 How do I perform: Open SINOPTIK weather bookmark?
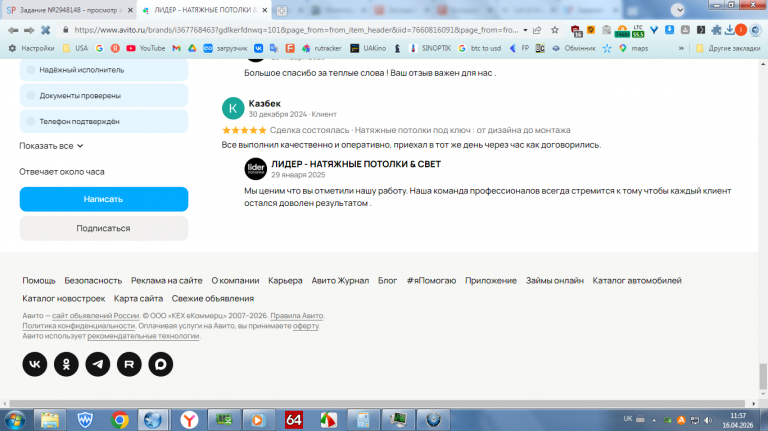click(430, 48)
